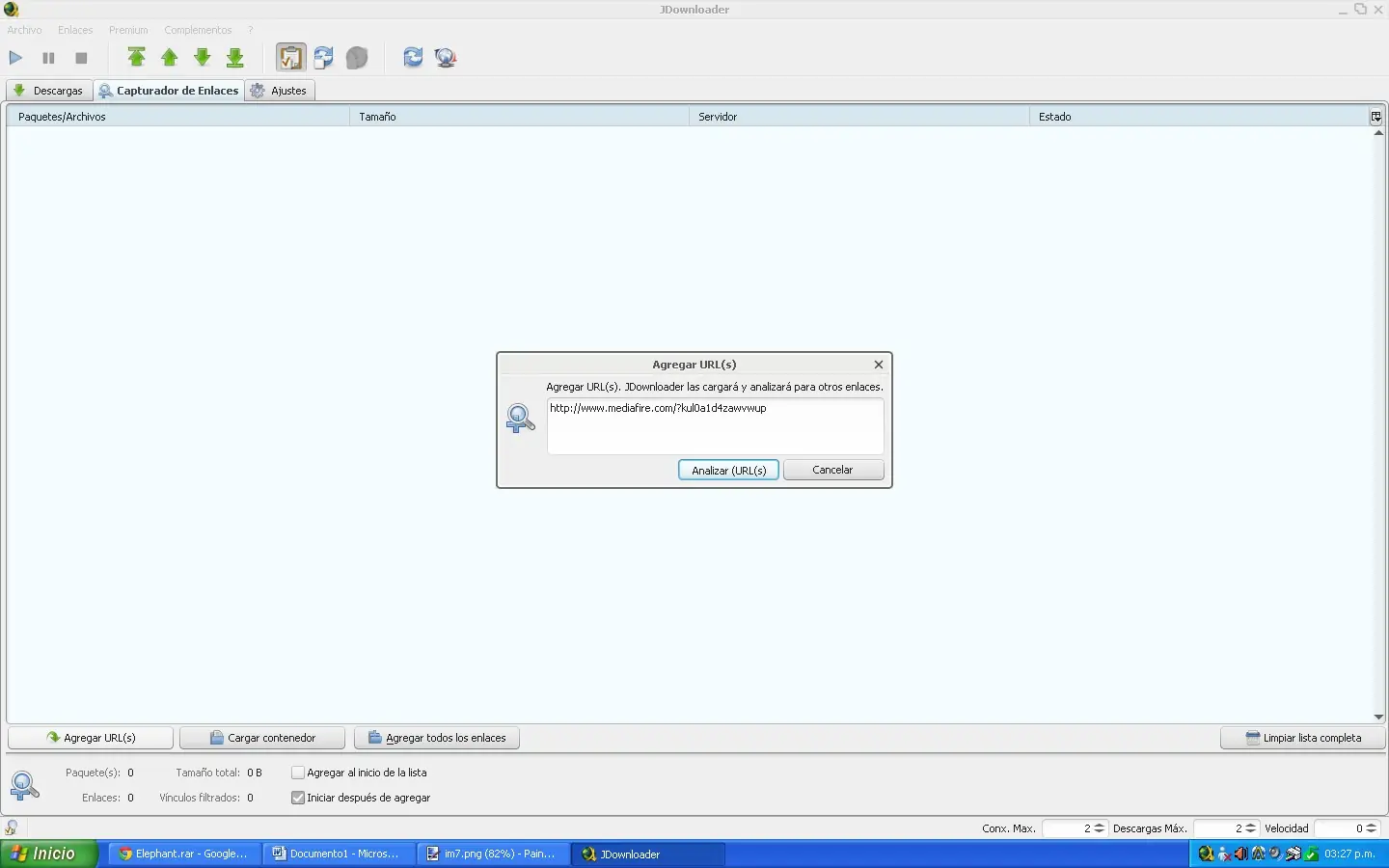Switch to the Descargas tab
1389x868 pixels.
(x=49, y=91)
